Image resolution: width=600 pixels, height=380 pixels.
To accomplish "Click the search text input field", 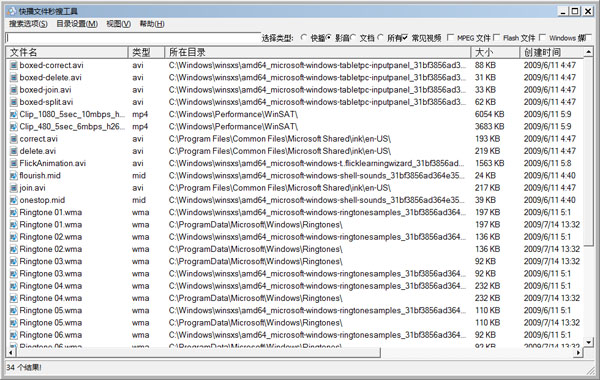I will click(x=133, y=38).
